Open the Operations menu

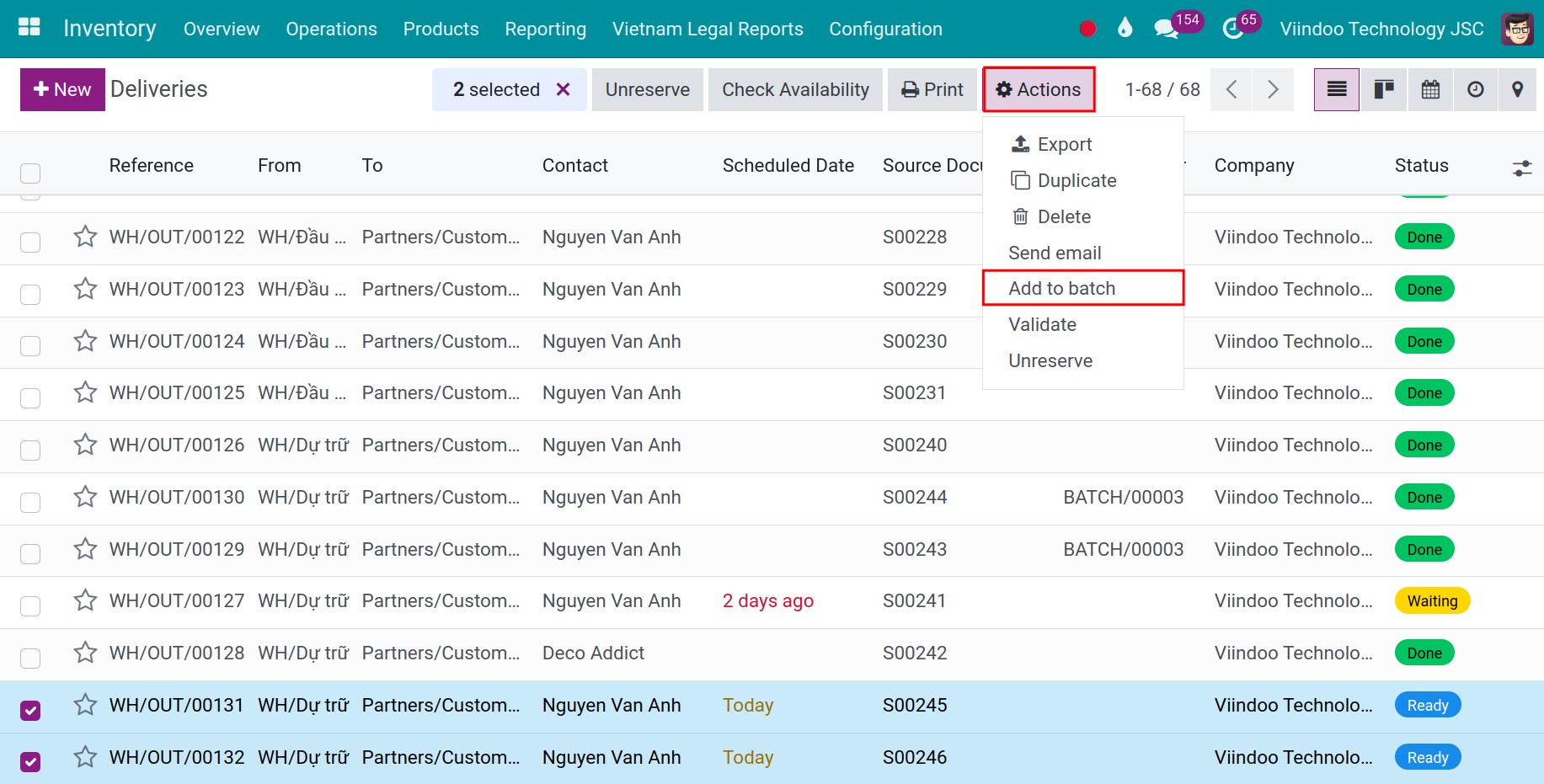tap(331, 29)
